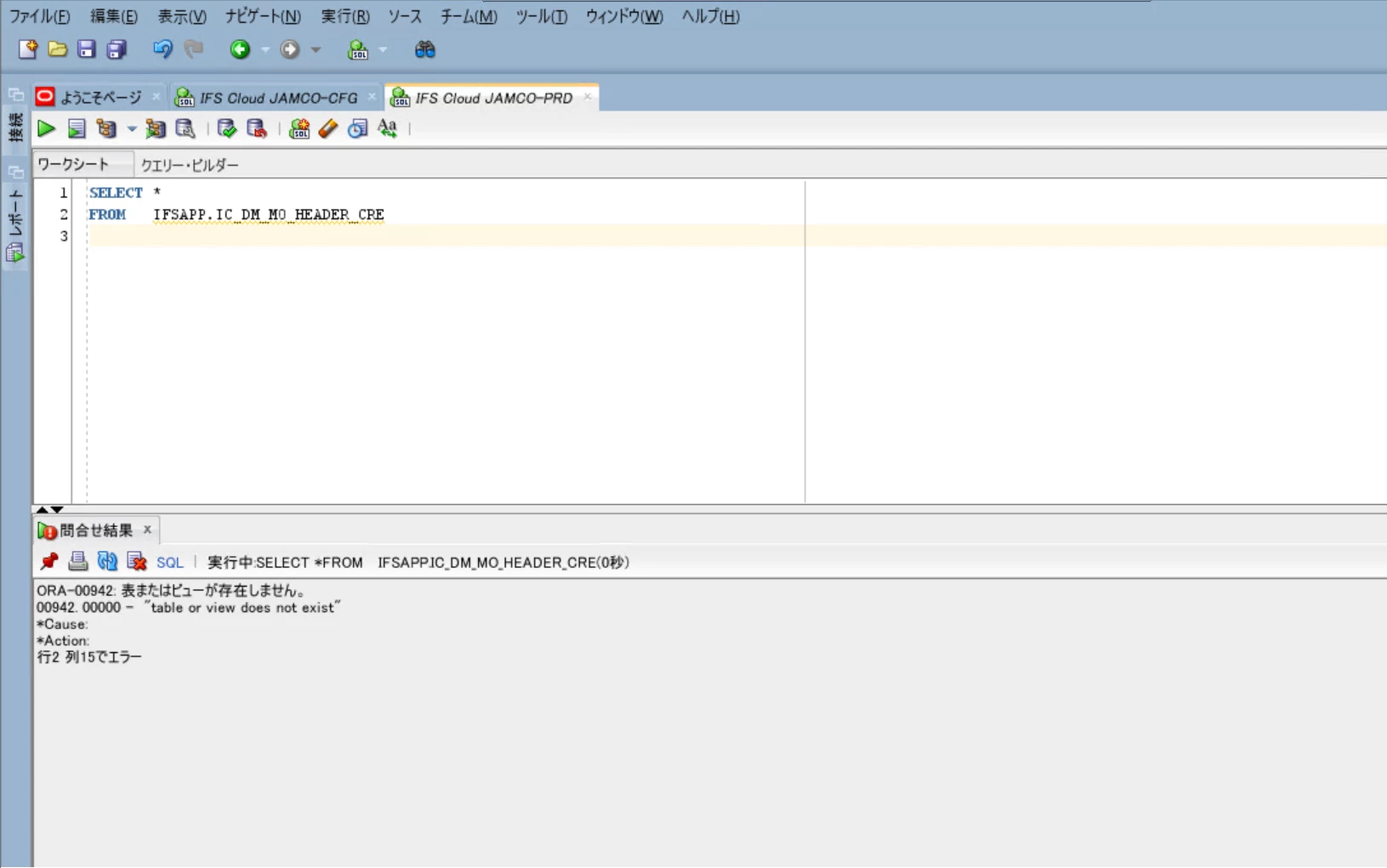Open the 実行(R) menu
The width and height of the screenshot is (1387, 868).
pos(345,16)
